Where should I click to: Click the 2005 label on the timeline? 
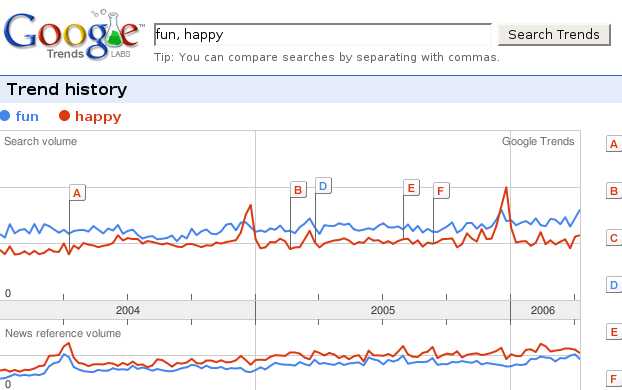[x=382, y=310]
